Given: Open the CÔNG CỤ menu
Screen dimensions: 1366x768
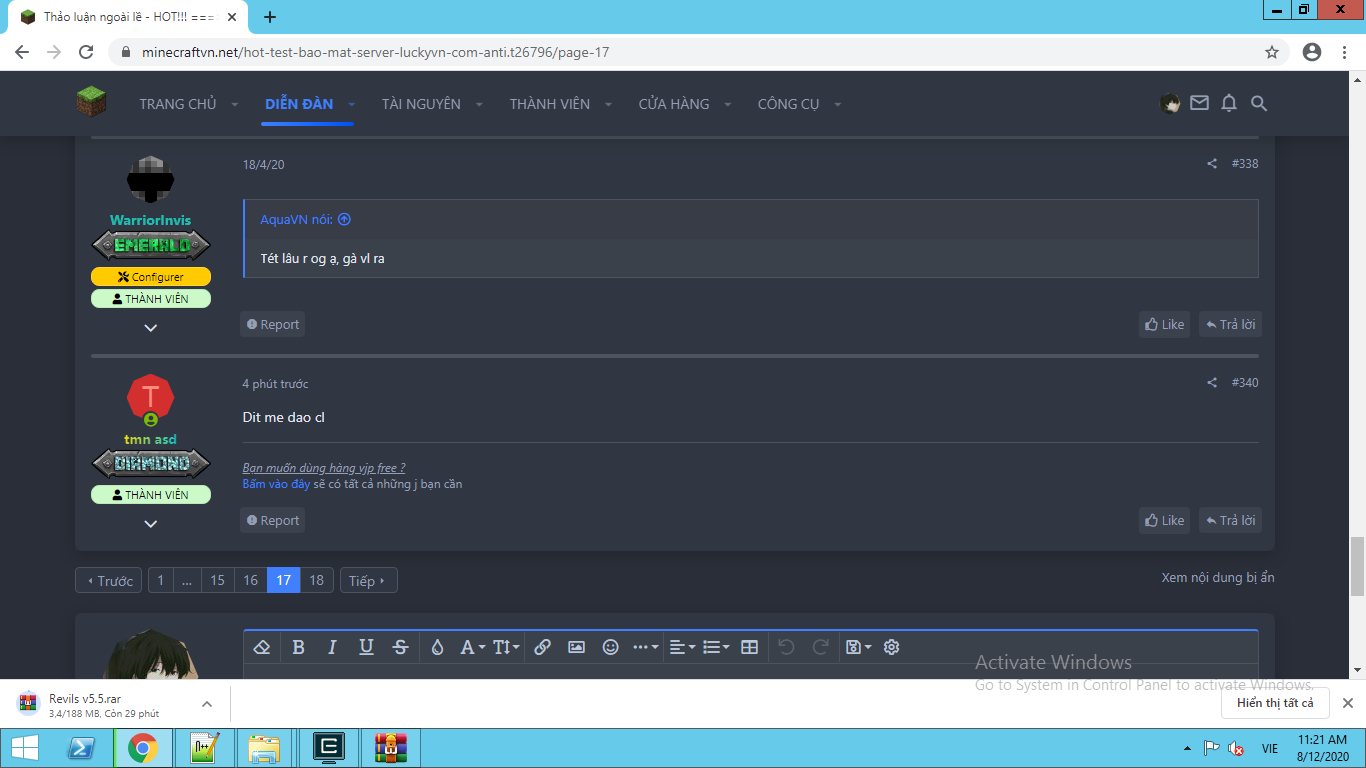Looking at the screenshot, I should [789, 104].
